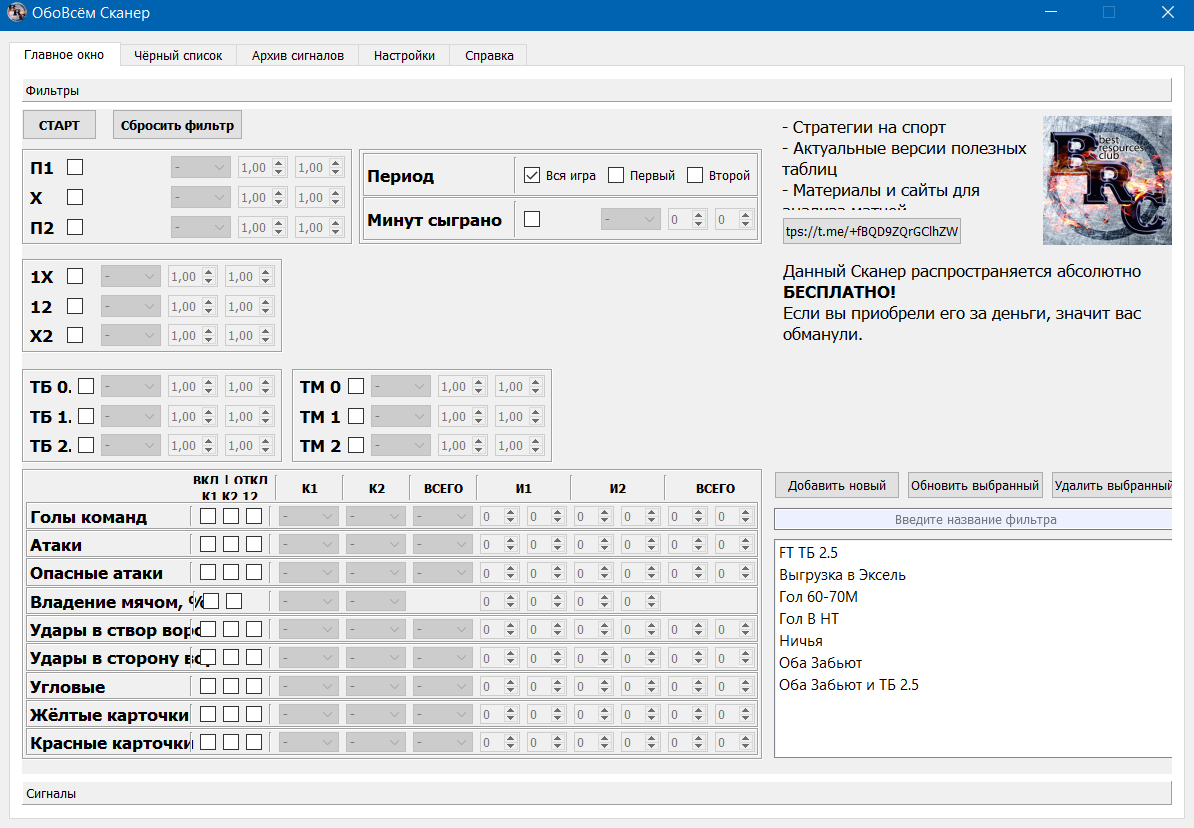Screen dimensions: 1194x828
Task: Open the Архив сигналов tab
Action: (x=297, y=56)
